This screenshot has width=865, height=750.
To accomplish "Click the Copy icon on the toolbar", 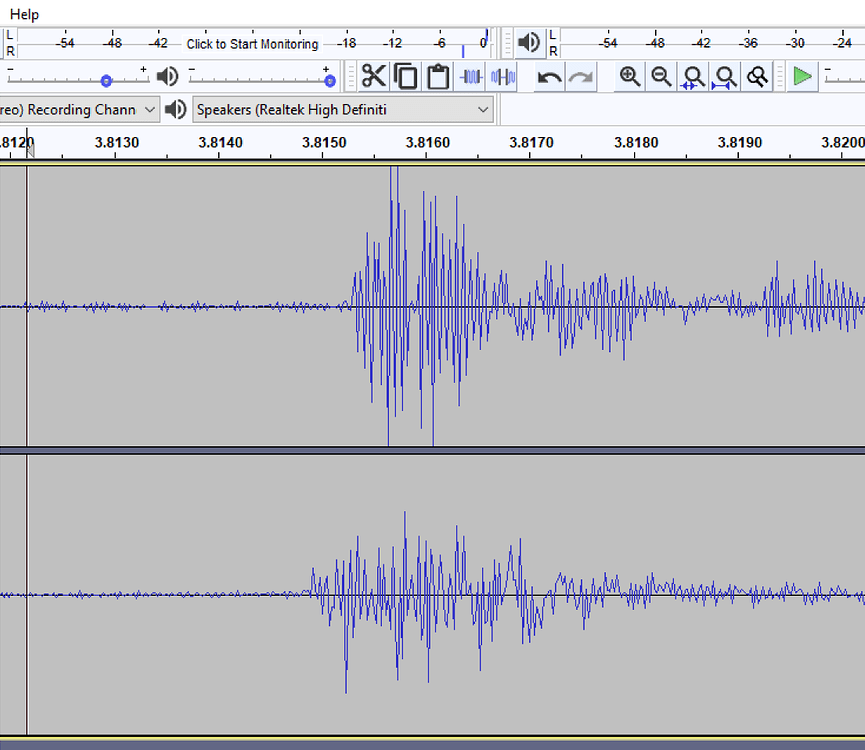I will pyautogui.click(x=406, y=77).
